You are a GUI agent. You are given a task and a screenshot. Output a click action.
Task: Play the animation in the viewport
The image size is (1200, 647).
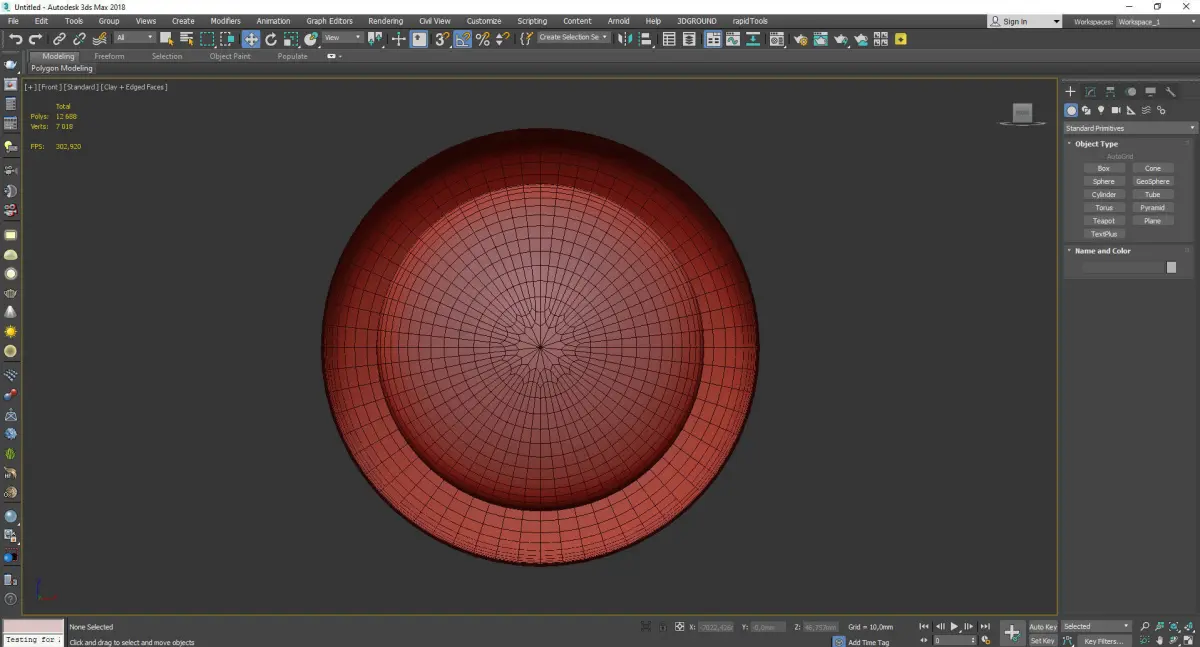(954, 626)
